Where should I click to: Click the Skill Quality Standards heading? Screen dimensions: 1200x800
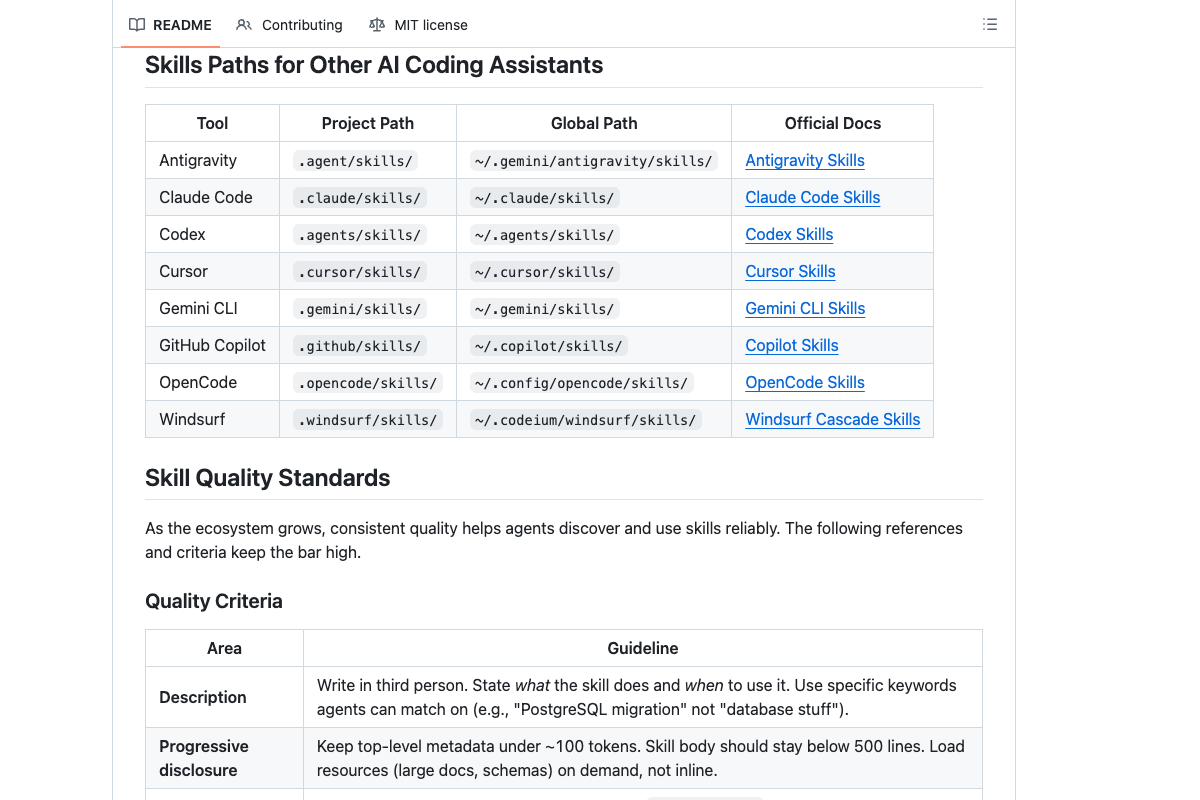pyautogui.click(x=268, y=478)
